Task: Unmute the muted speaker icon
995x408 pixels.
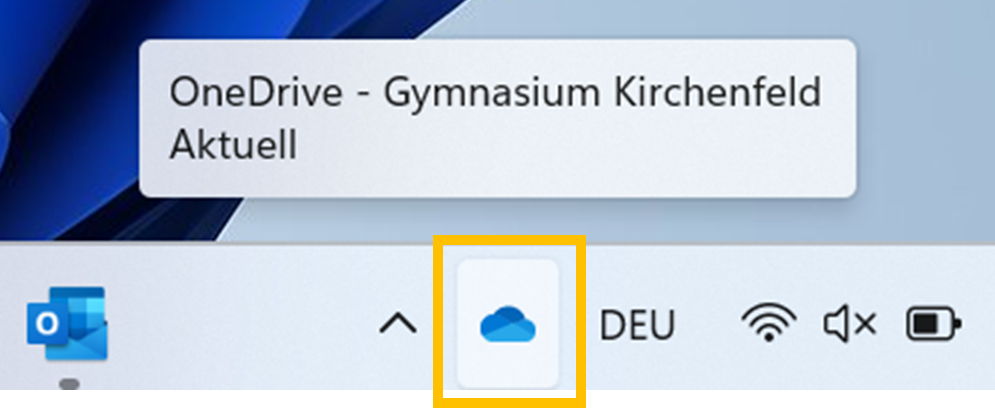Action: (850, 324)
